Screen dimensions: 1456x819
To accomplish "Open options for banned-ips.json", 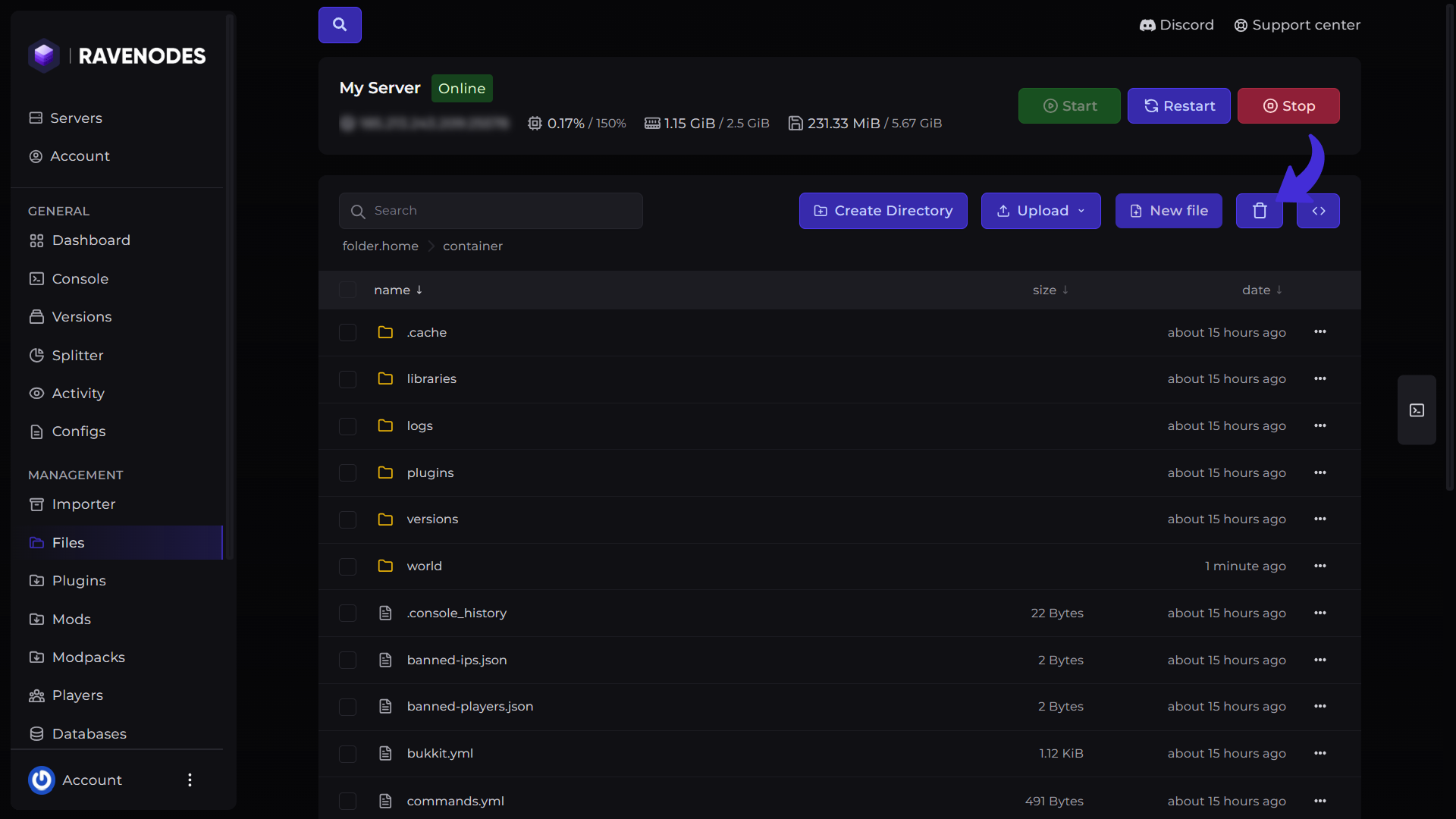I will pos(1320,660).
